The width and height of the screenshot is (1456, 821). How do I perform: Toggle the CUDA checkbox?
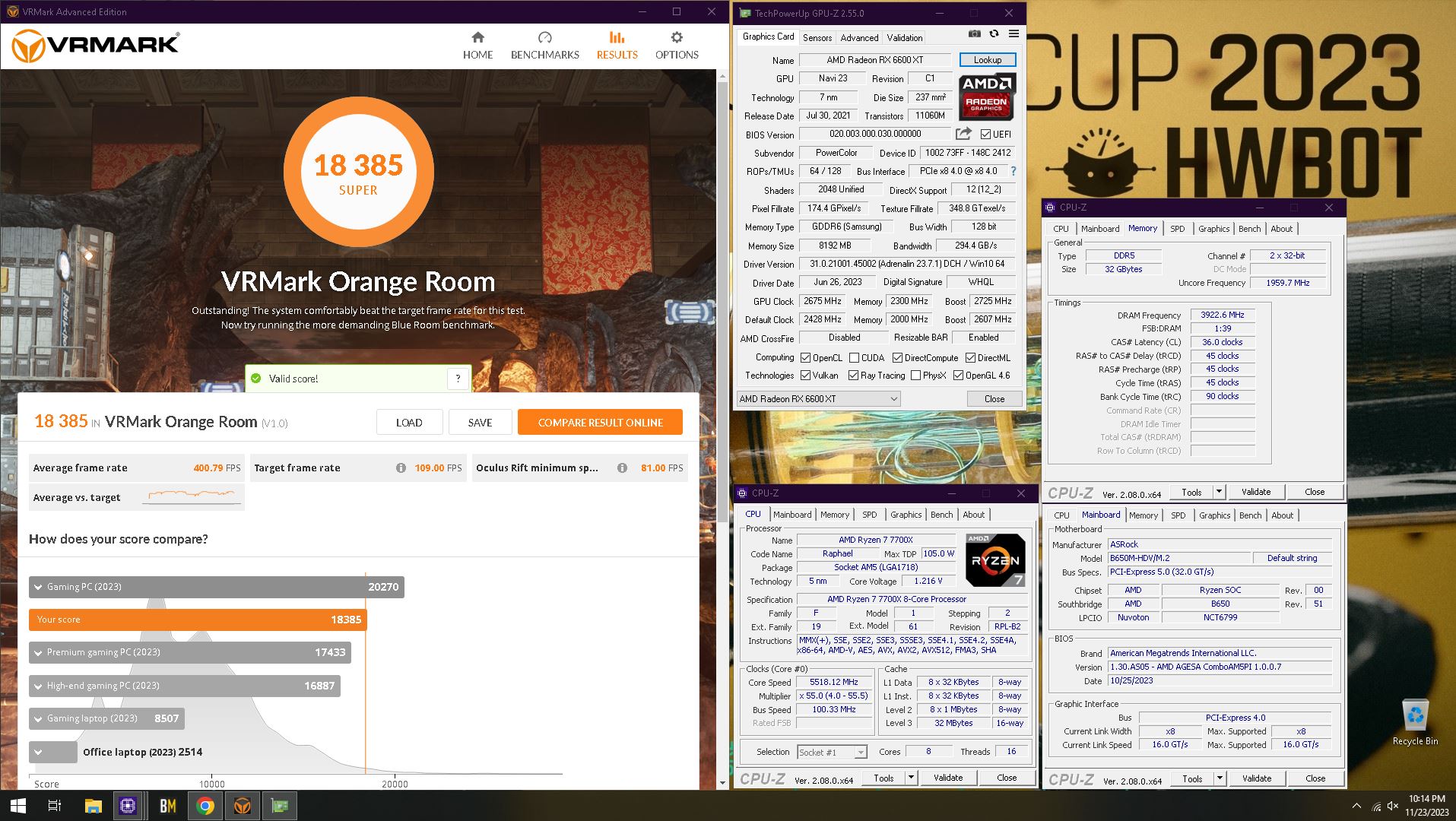pos(854,357)
